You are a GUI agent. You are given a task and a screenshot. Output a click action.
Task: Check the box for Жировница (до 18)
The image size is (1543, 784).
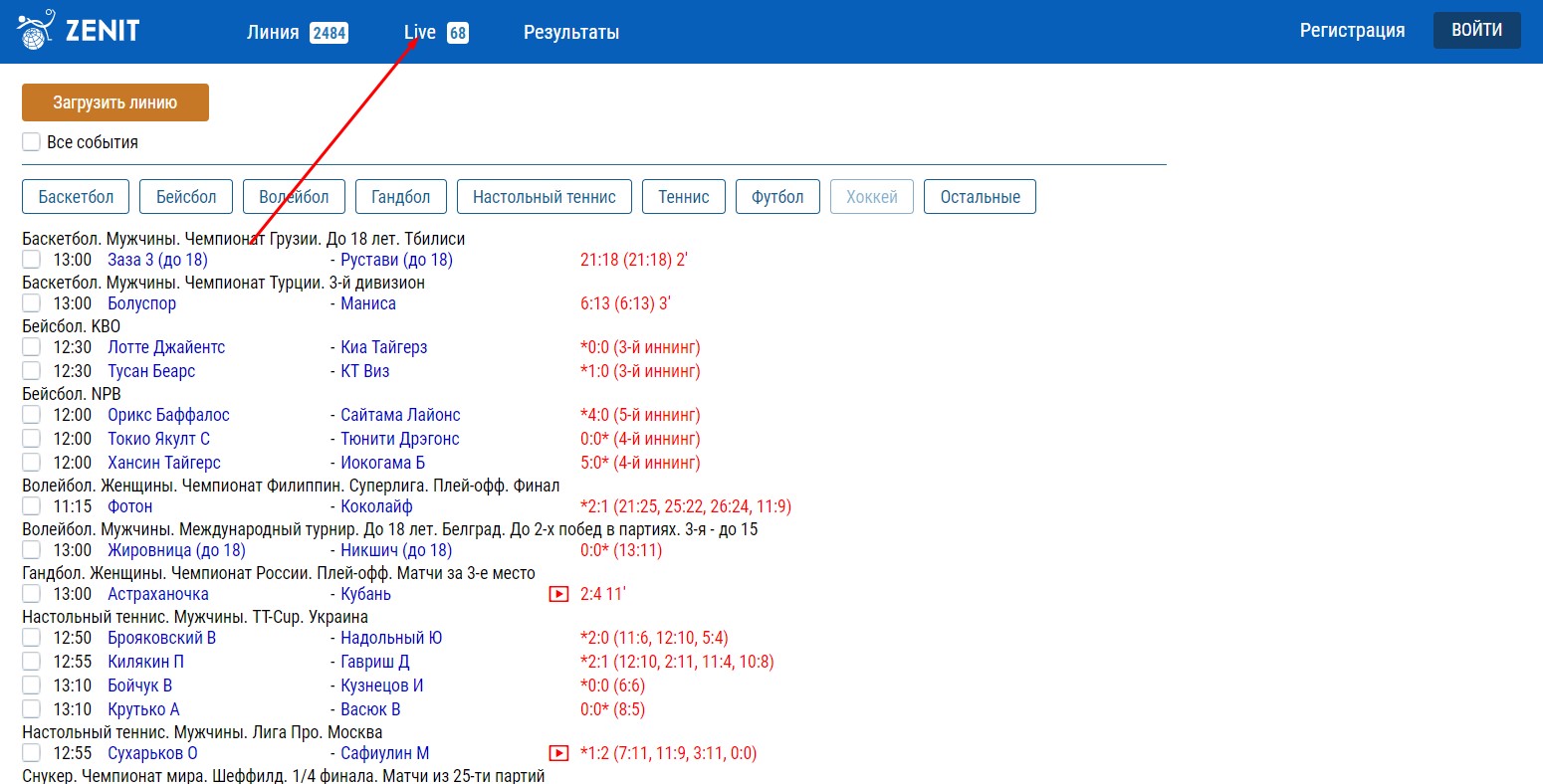tap(32, 550)
